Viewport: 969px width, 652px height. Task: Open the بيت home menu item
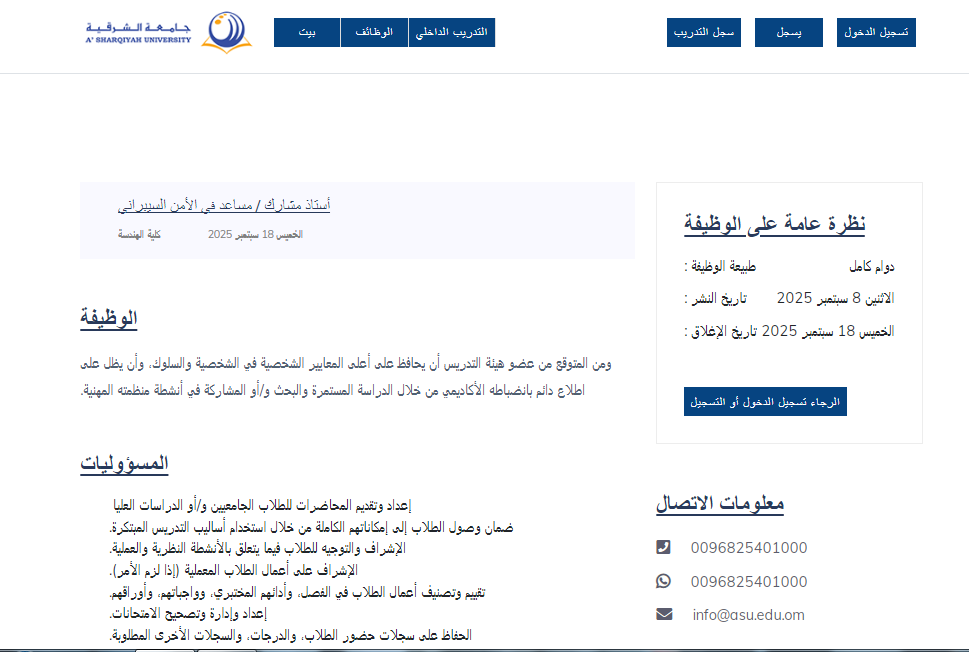pyautogui.click(x=307, y=32)
